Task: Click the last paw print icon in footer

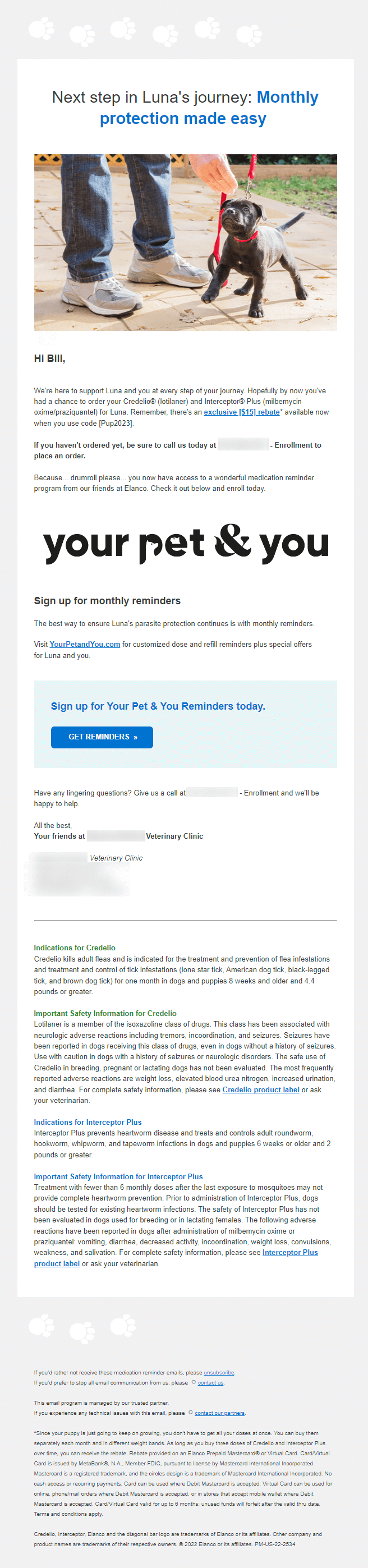Action: (x=122, y=1325)
